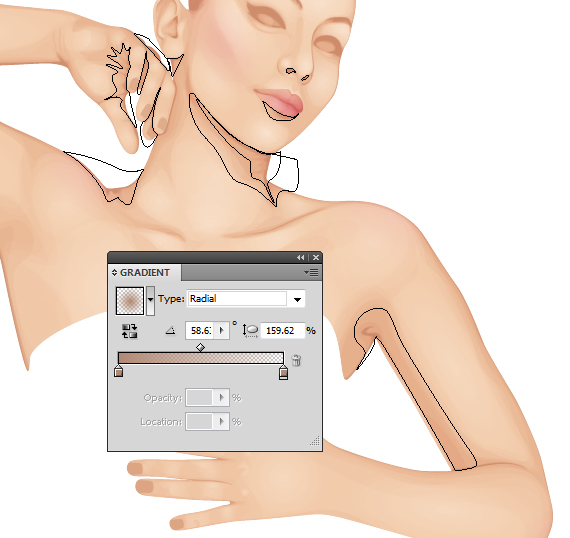This screenshot has width=570, height=538.
Task: Open the Opacity value flyout arrow
Action: (221, 398)
